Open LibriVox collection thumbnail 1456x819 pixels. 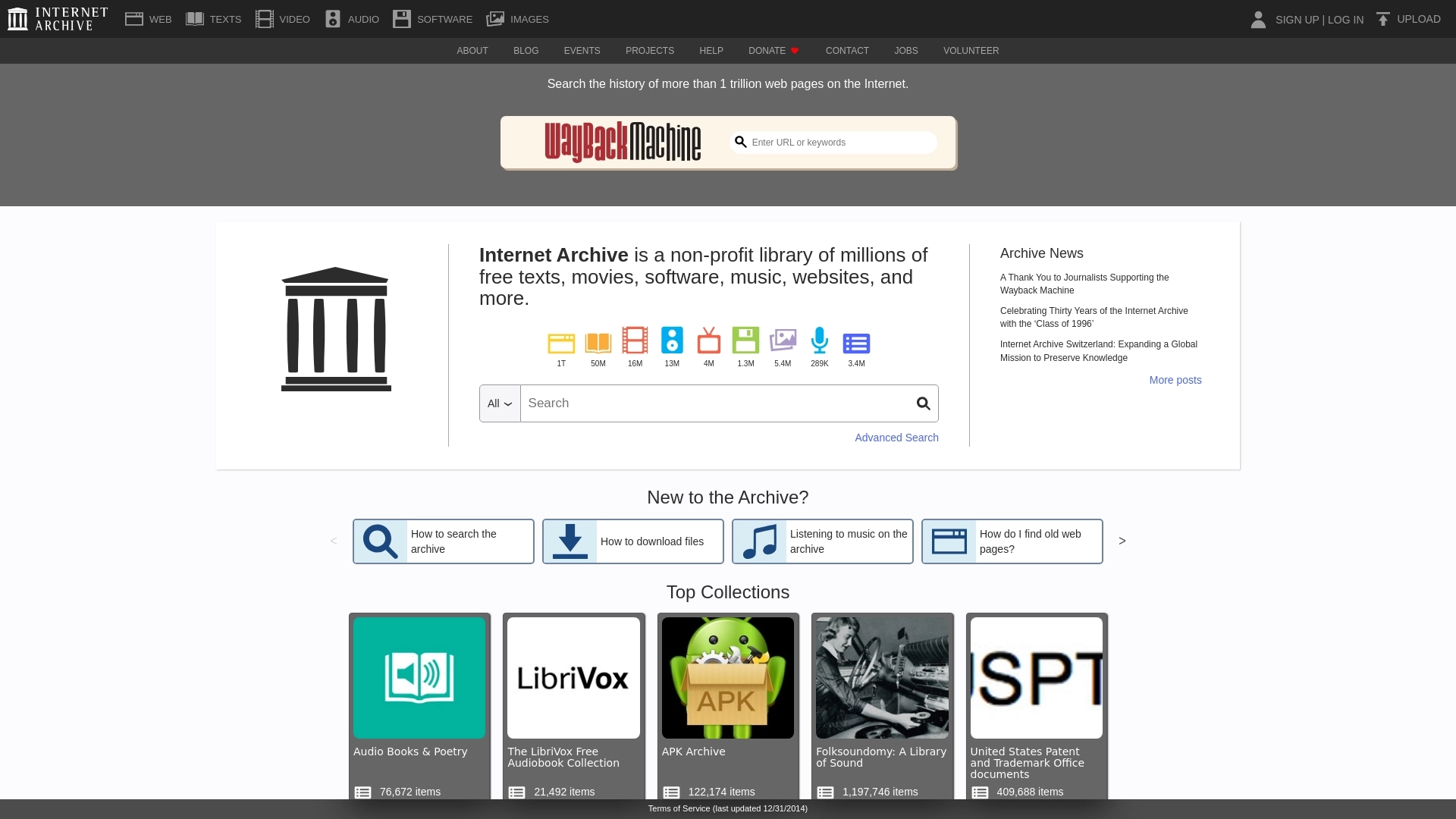(x=573, y=678)
